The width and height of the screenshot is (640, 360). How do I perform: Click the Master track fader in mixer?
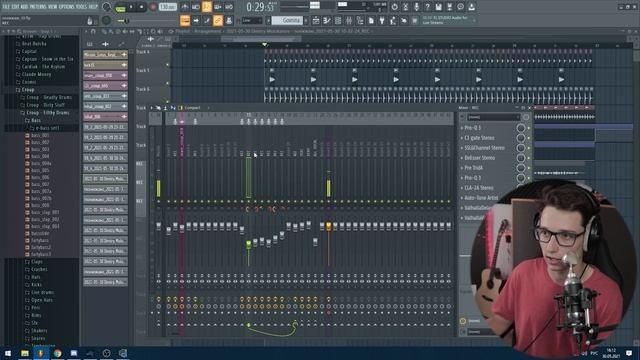click(x=158, y=226)
